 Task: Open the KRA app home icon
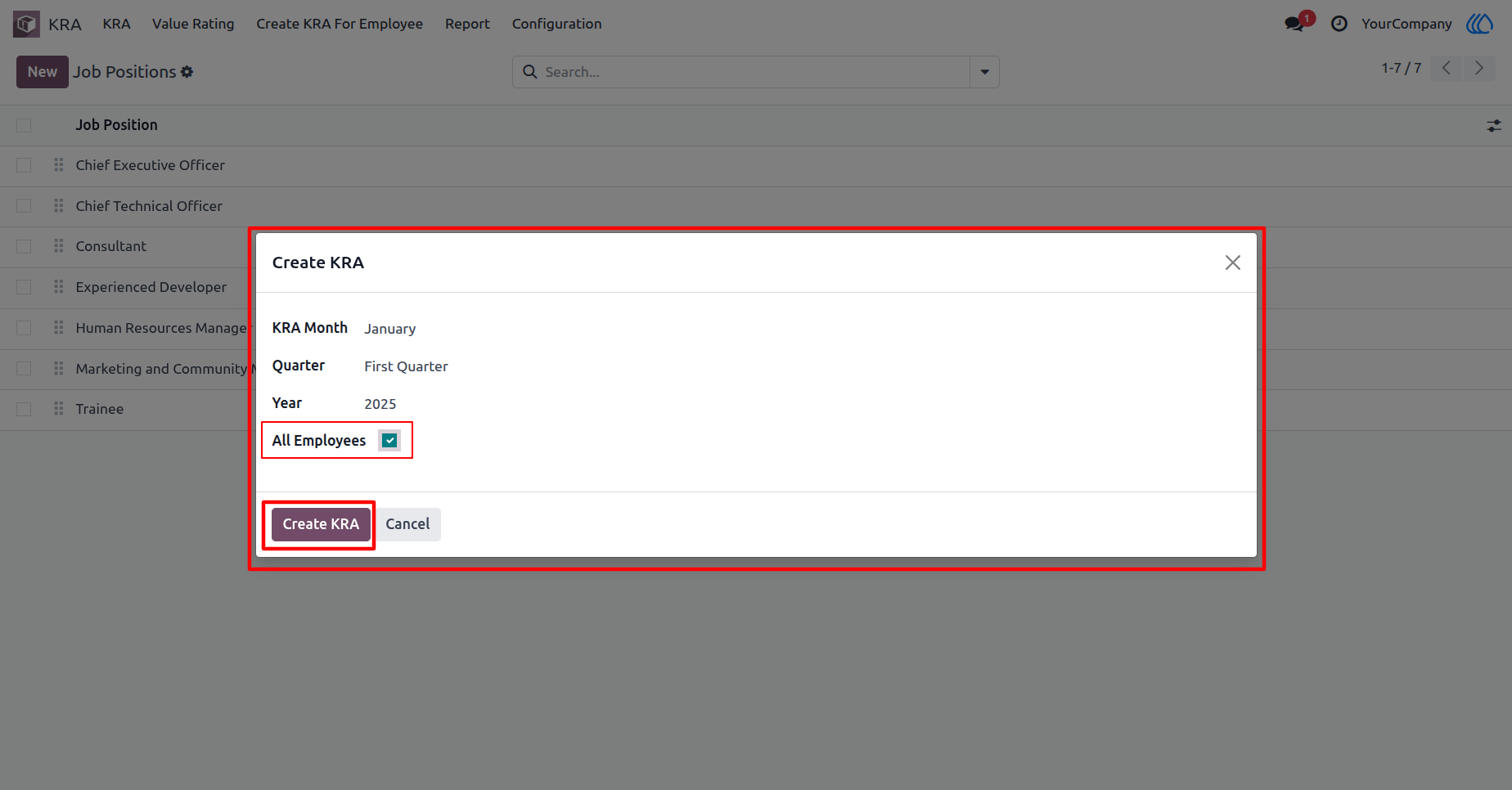tap(26, 24)
